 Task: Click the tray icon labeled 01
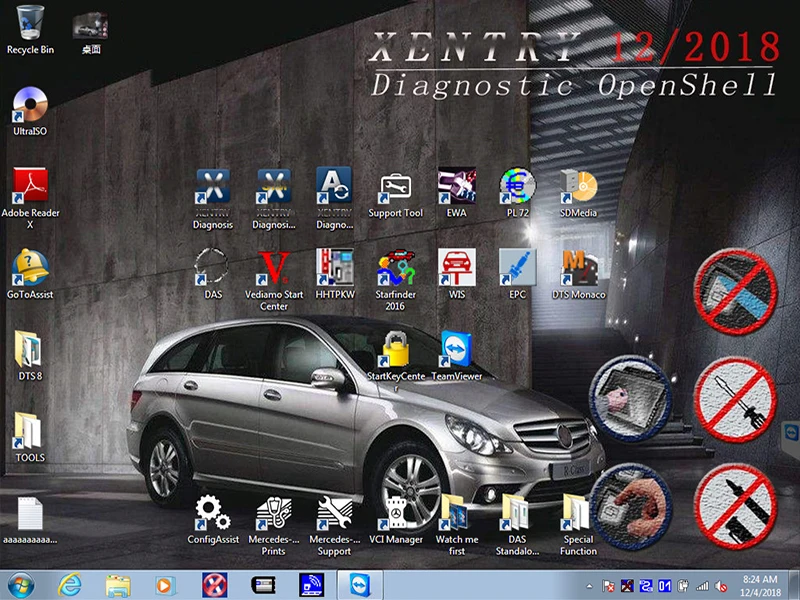[x=665, y=586]
